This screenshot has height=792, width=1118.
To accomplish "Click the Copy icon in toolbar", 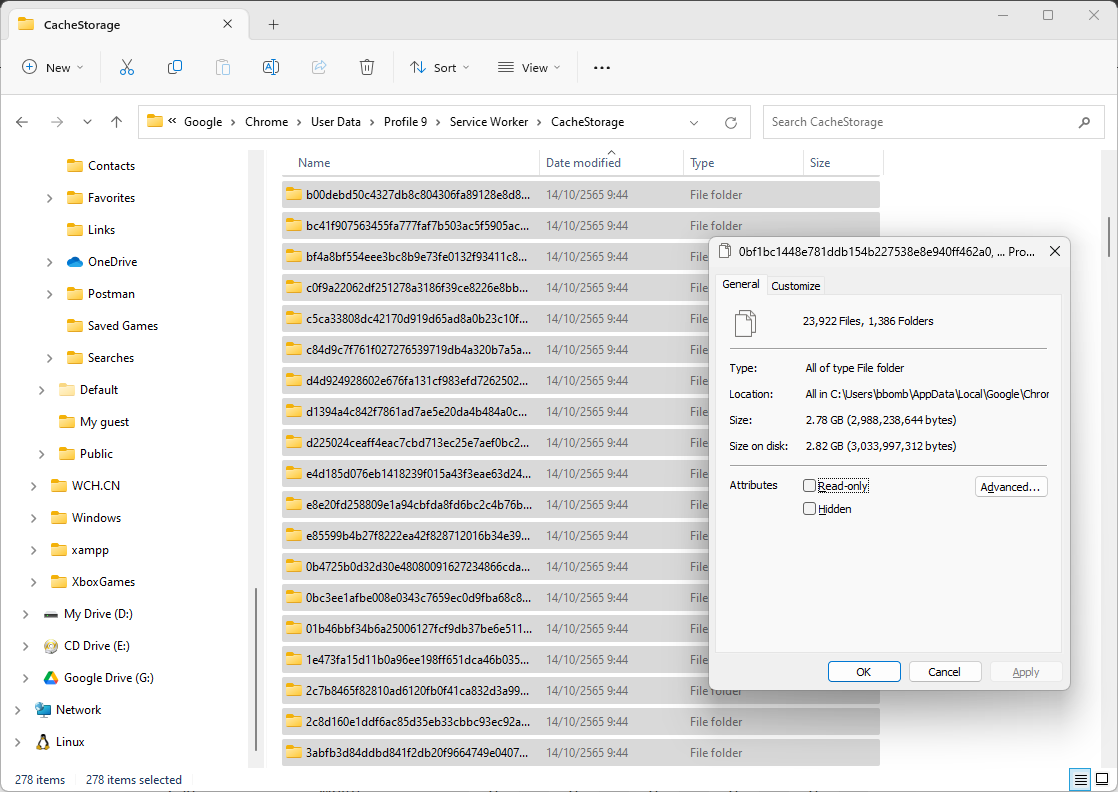I will (175, 68).
